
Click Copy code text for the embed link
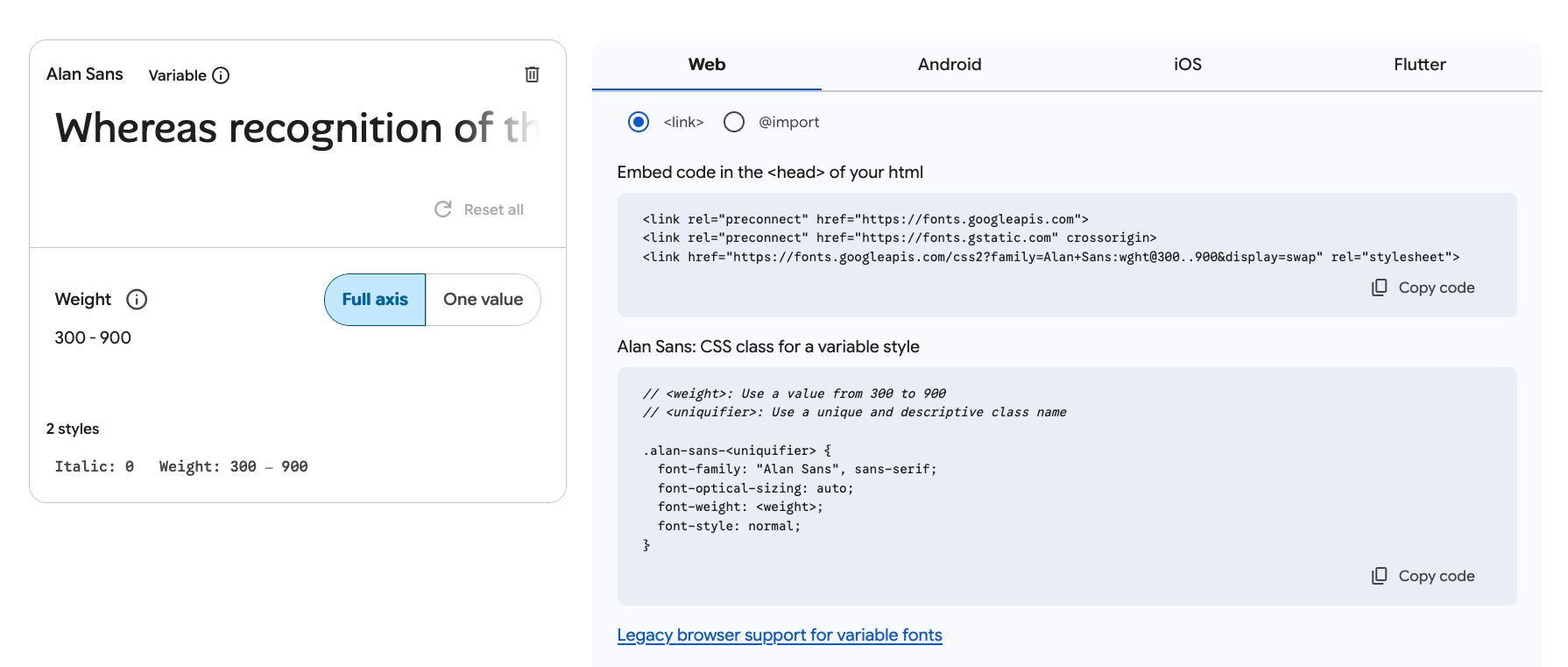pyautogui.click(x=1437, y=287)
